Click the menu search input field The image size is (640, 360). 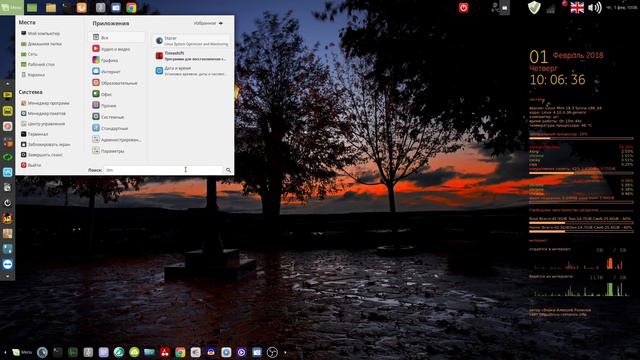pyautogui.click(x=163, y=170)
